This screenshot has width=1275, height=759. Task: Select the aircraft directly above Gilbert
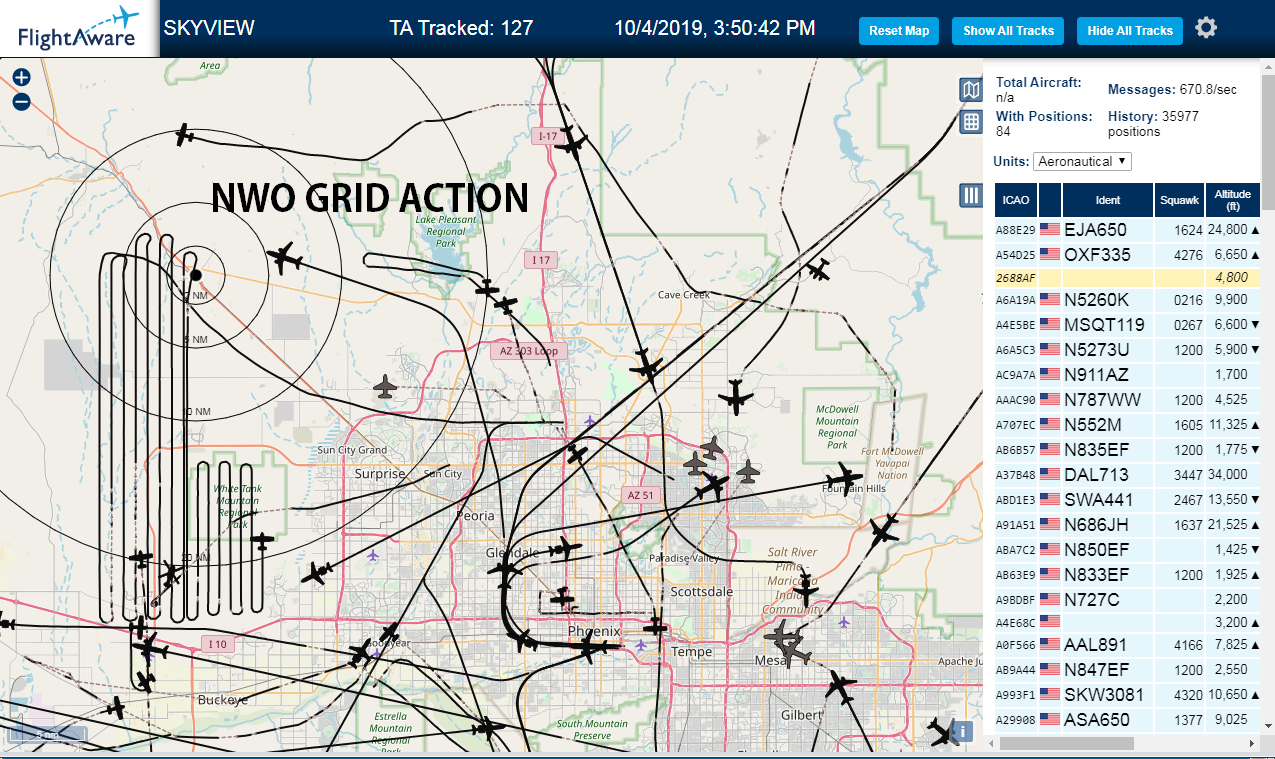click(842, 687)
